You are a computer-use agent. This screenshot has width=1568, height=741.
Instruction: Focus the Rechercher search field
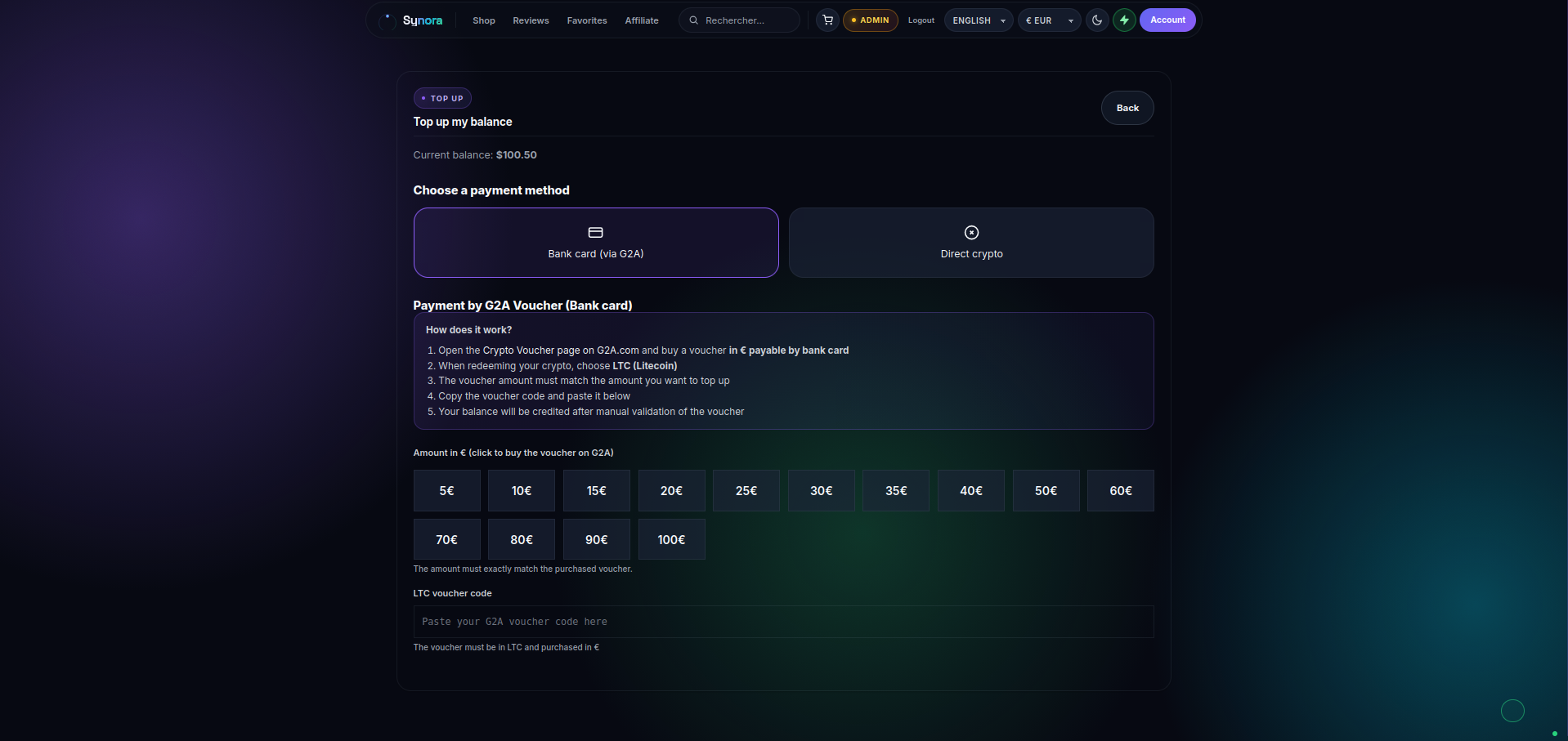point(739,20)
